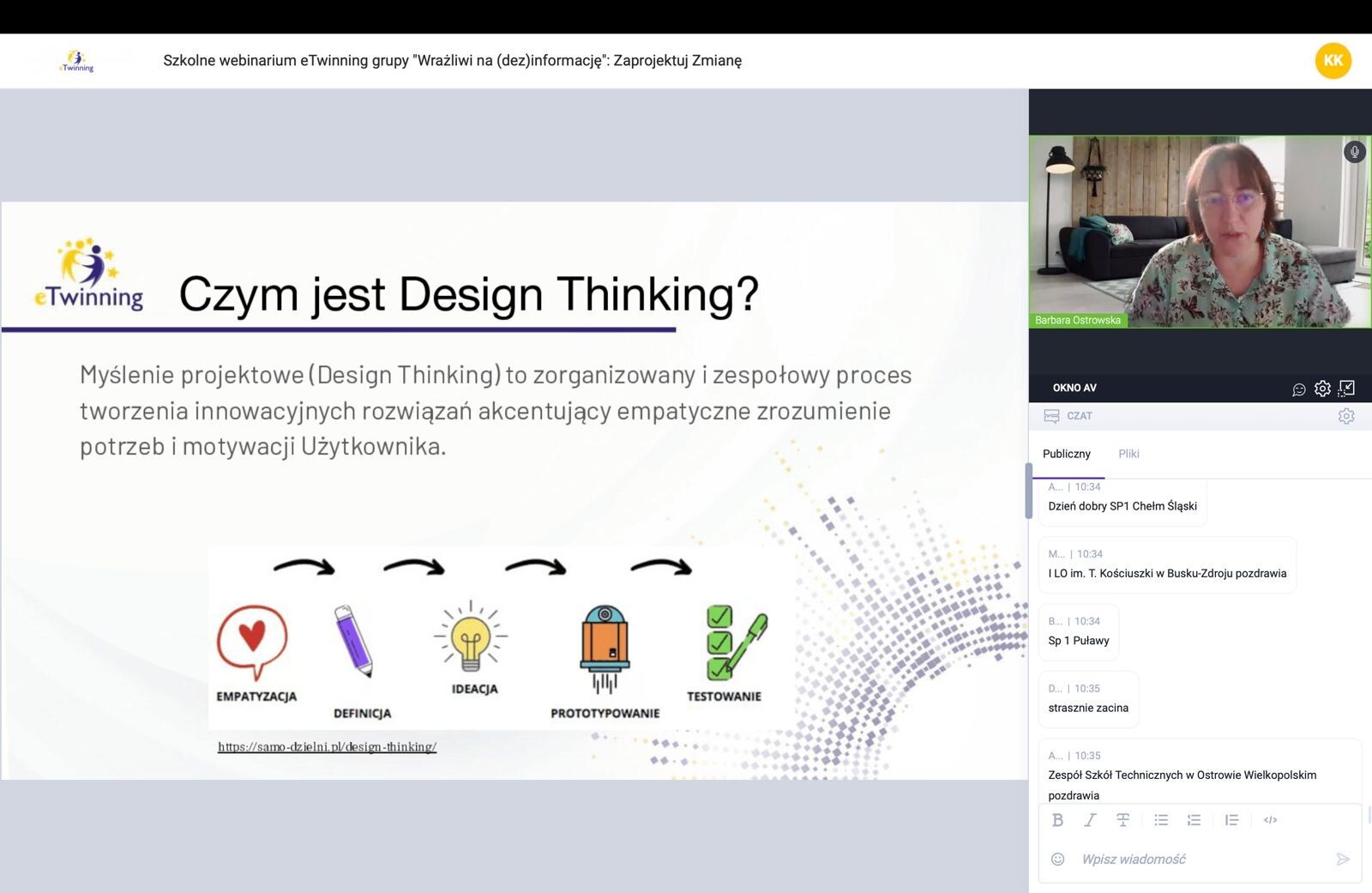Click the eTwinning logo in header

(76, 61)
